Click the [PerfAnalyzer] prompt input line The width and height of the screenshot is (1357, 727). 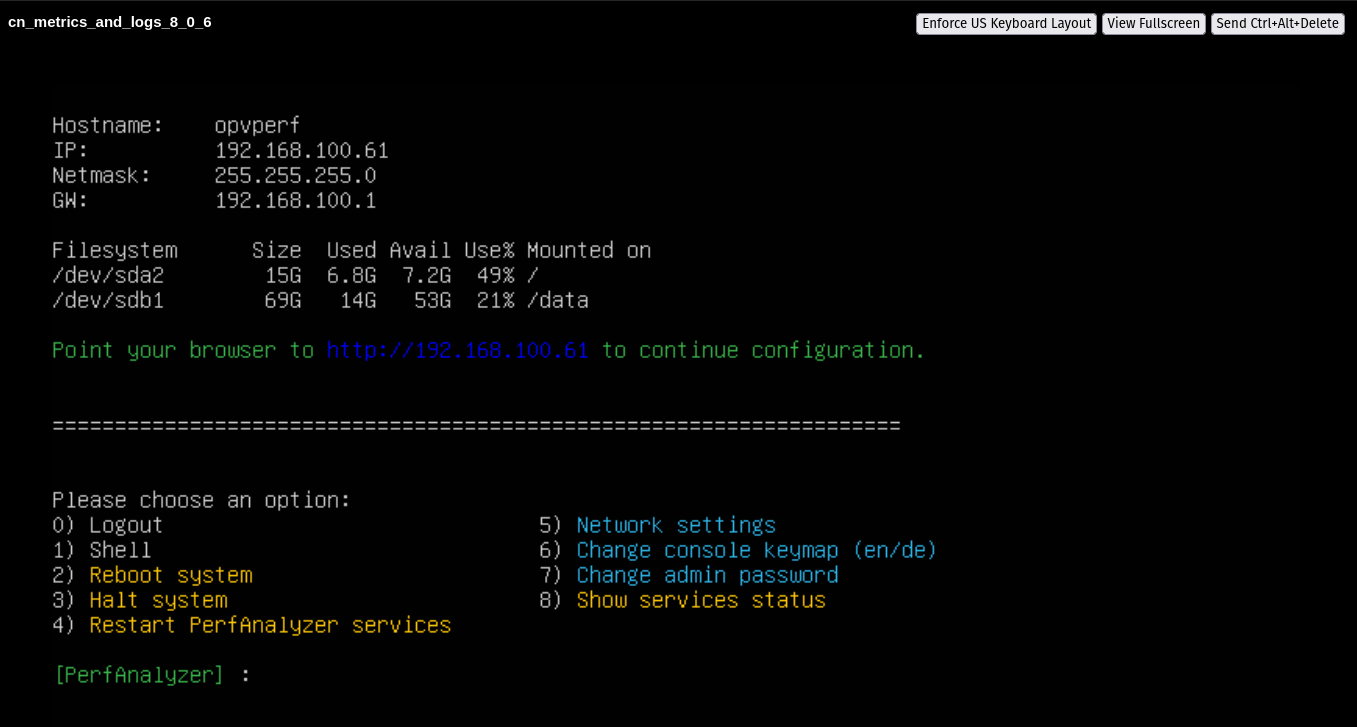coord(152,675)
